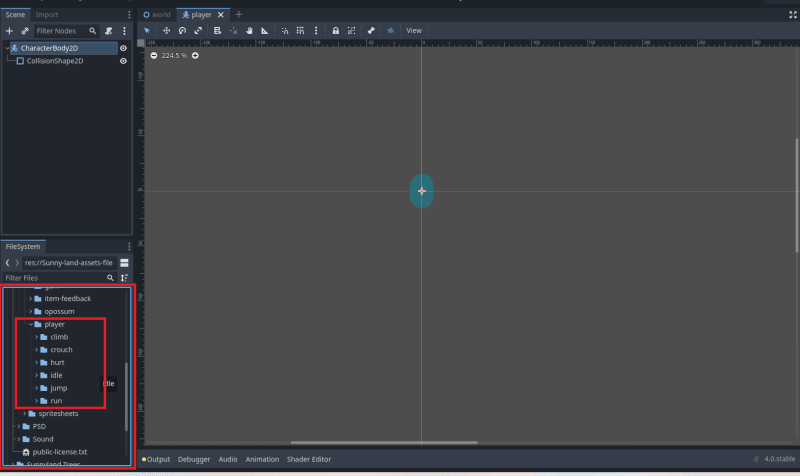The width and height of the screenshot is (800, 476).
Task: Open scene tree extra options menu
Action: [124, 31]
